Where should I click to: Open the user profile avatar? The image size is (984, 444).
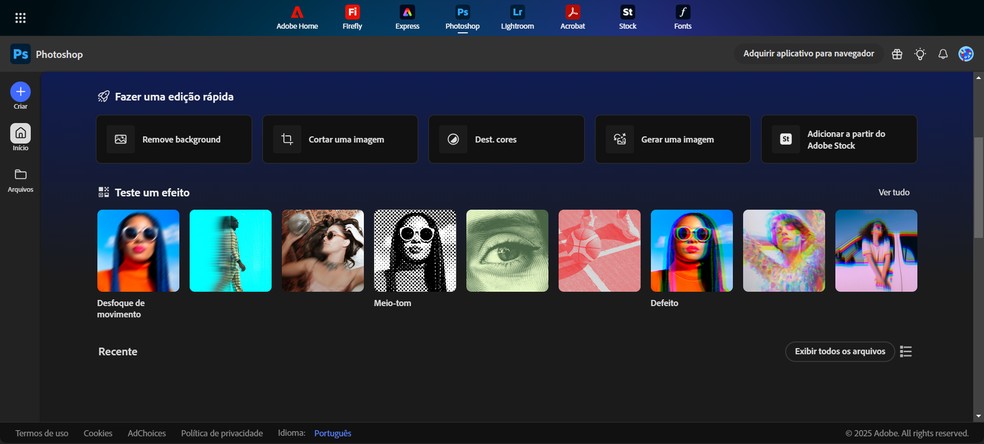pyautogui.click(x=965, y=54)
